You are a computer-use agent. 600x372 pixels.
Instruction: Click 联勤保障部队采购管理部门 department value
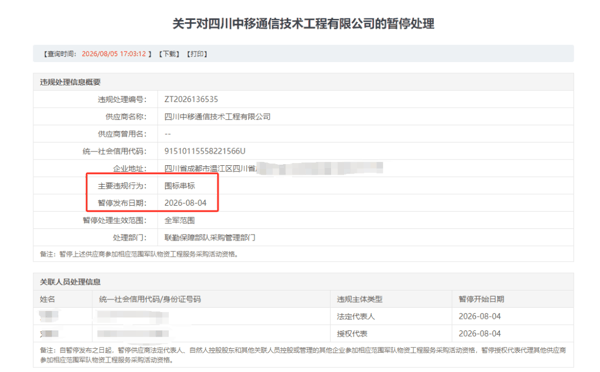(x=210, y=238)
